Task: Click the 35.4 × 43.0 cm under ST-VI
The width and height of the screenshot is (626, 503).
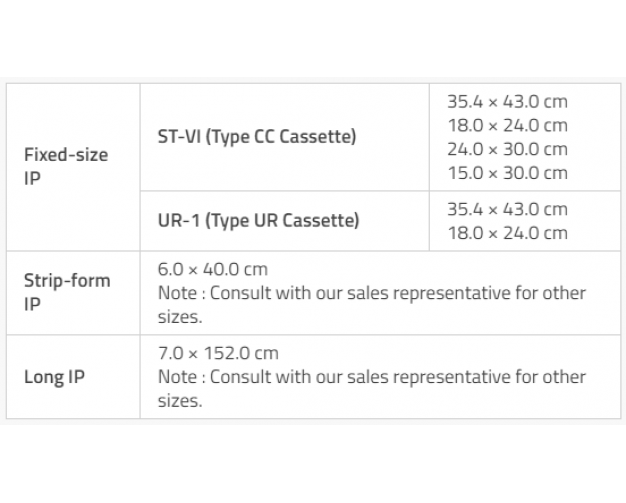Action: click(507, 101)
